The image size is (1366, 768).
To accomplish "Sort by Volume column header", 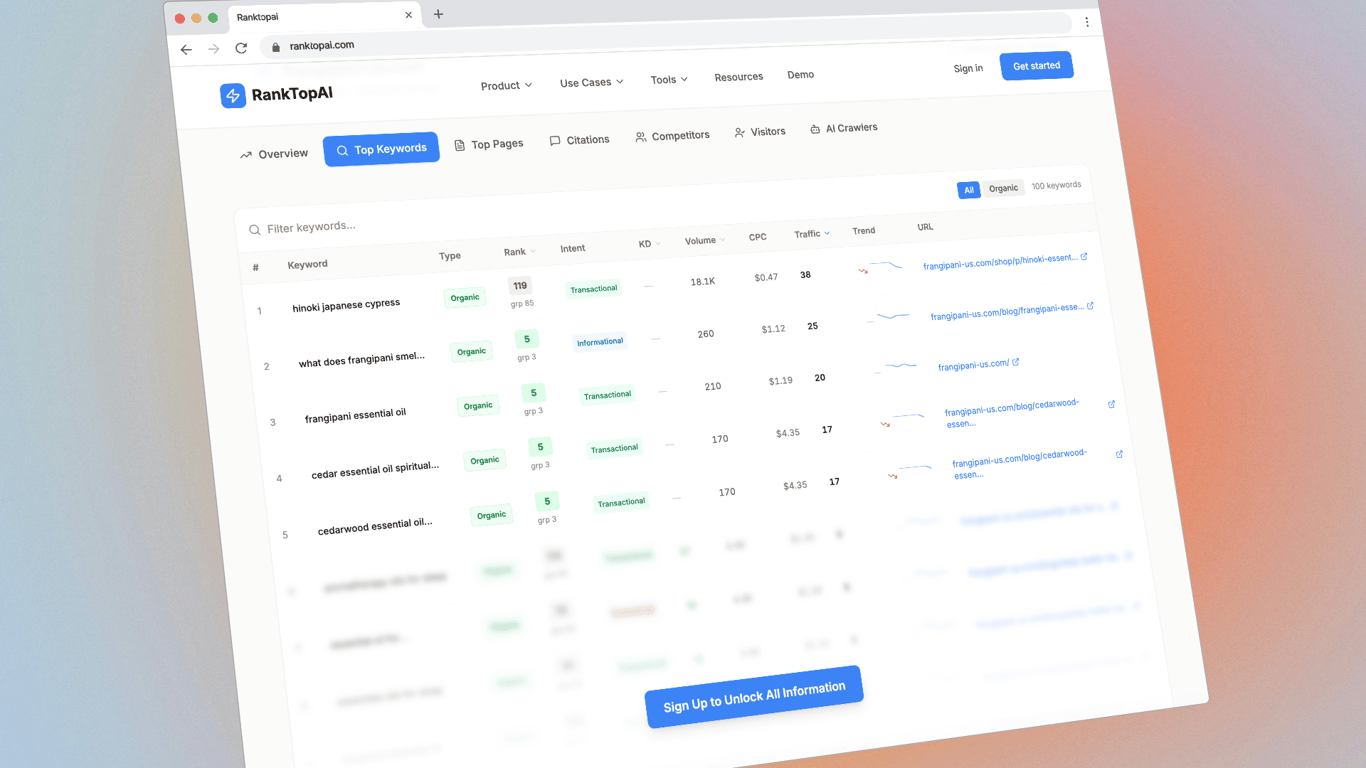I will 705,241.
